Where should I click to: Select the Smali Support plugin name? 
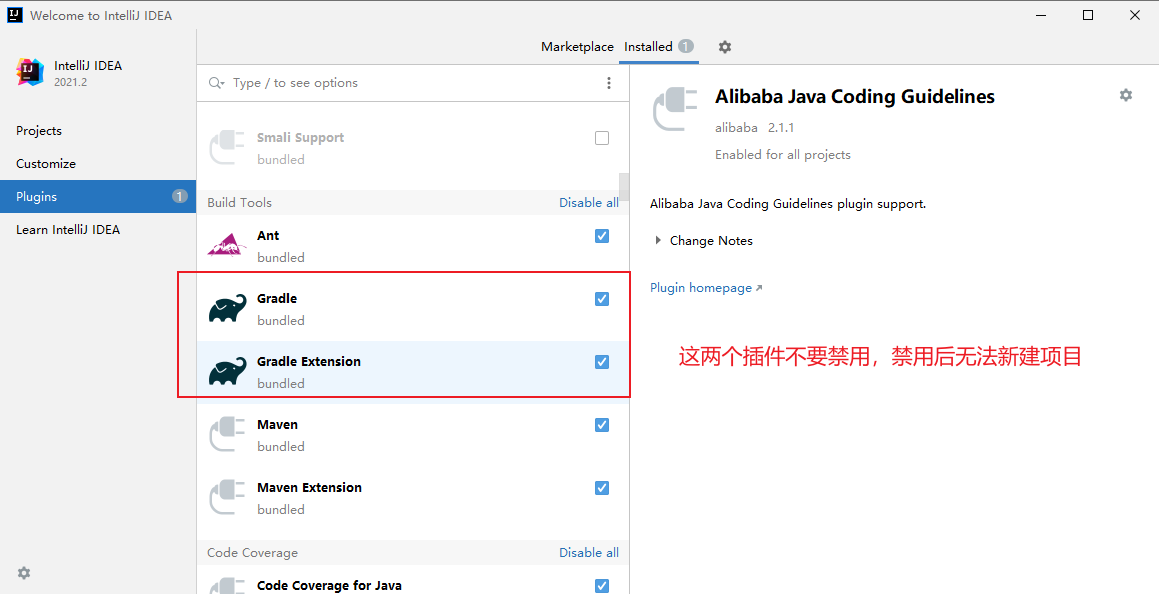click(300, 138)
